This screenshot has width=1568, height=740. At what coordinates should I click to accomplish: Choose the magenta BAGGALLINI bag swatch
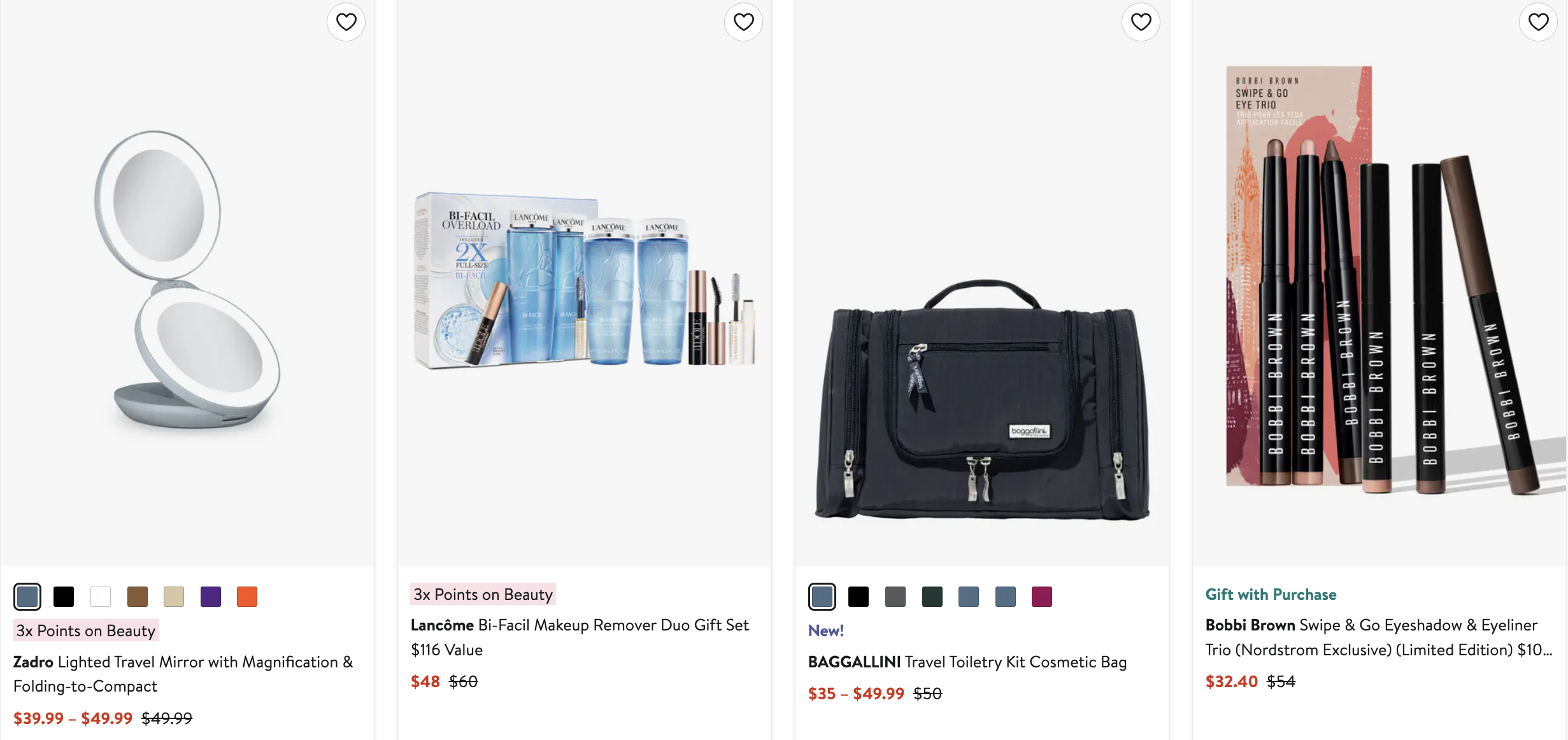(x=1042, y=597)
